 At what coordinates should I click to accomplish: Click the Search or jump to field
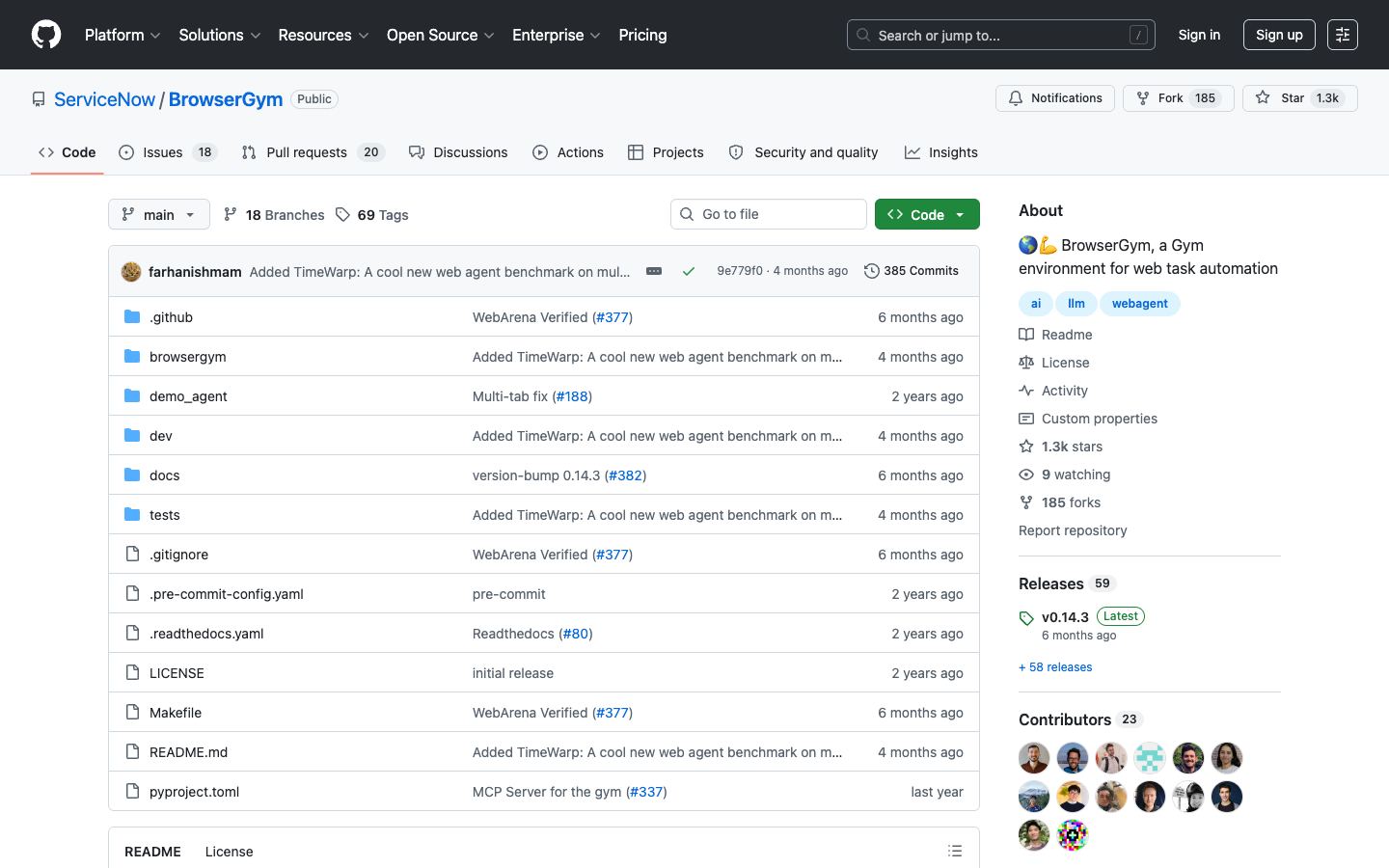click(1001, 35)
